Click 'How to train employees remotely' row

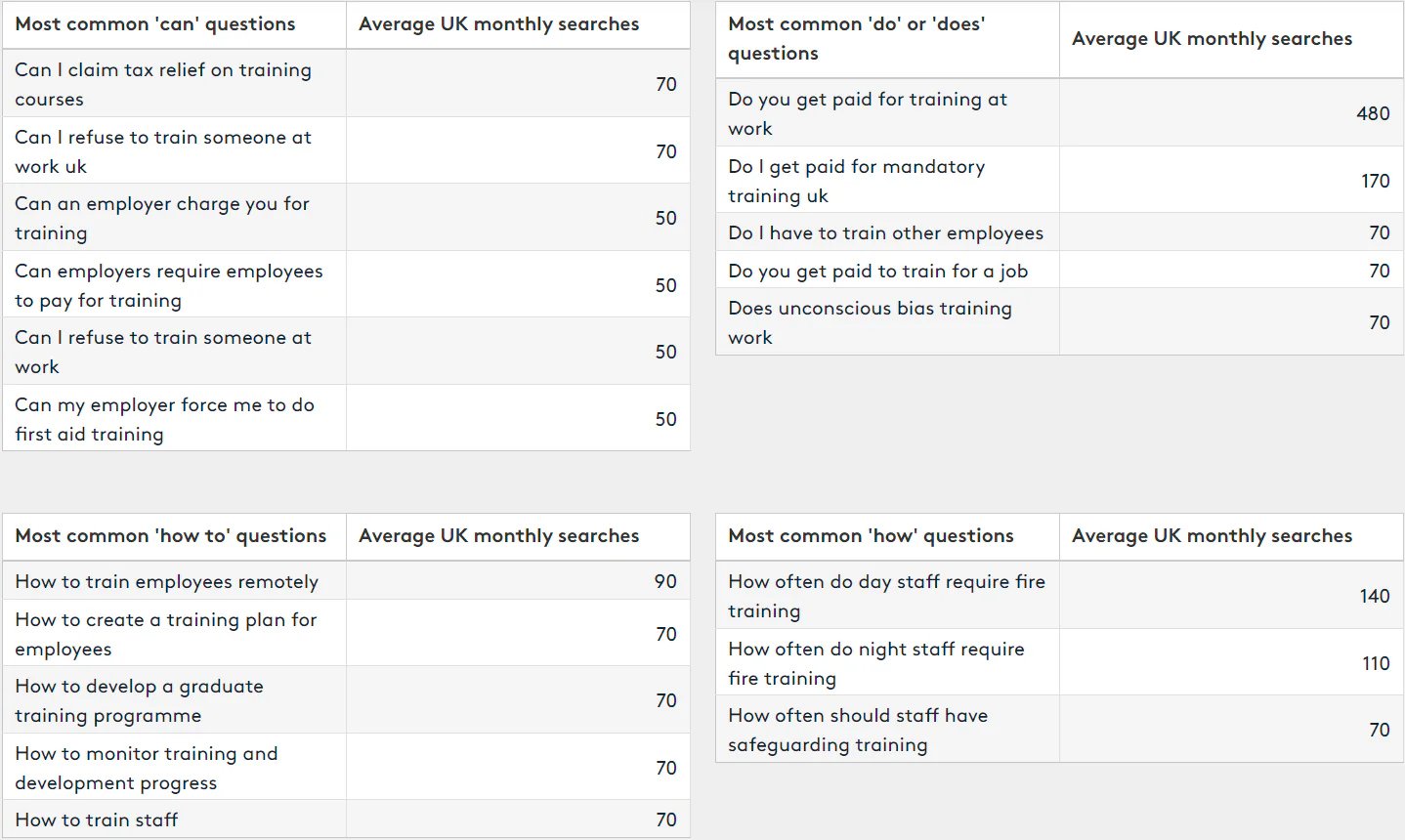pyautogui.click(x=166, y=581)
